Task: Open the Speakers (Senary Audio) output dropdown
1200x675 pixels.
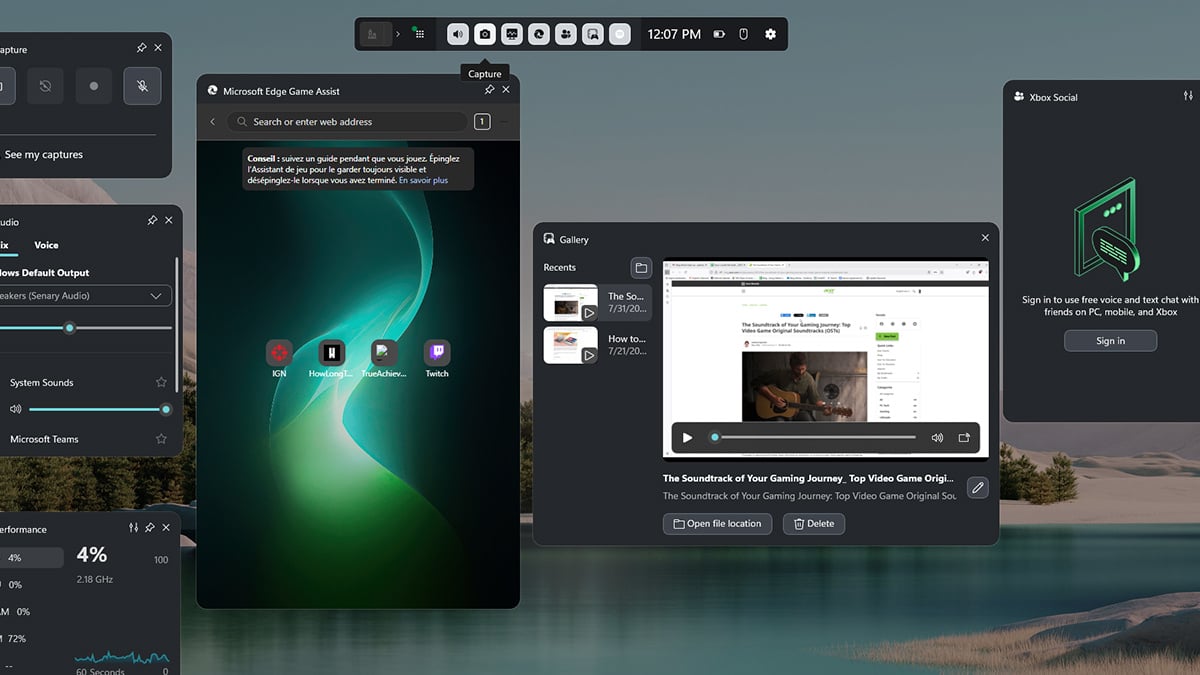Action: (85, 296)
